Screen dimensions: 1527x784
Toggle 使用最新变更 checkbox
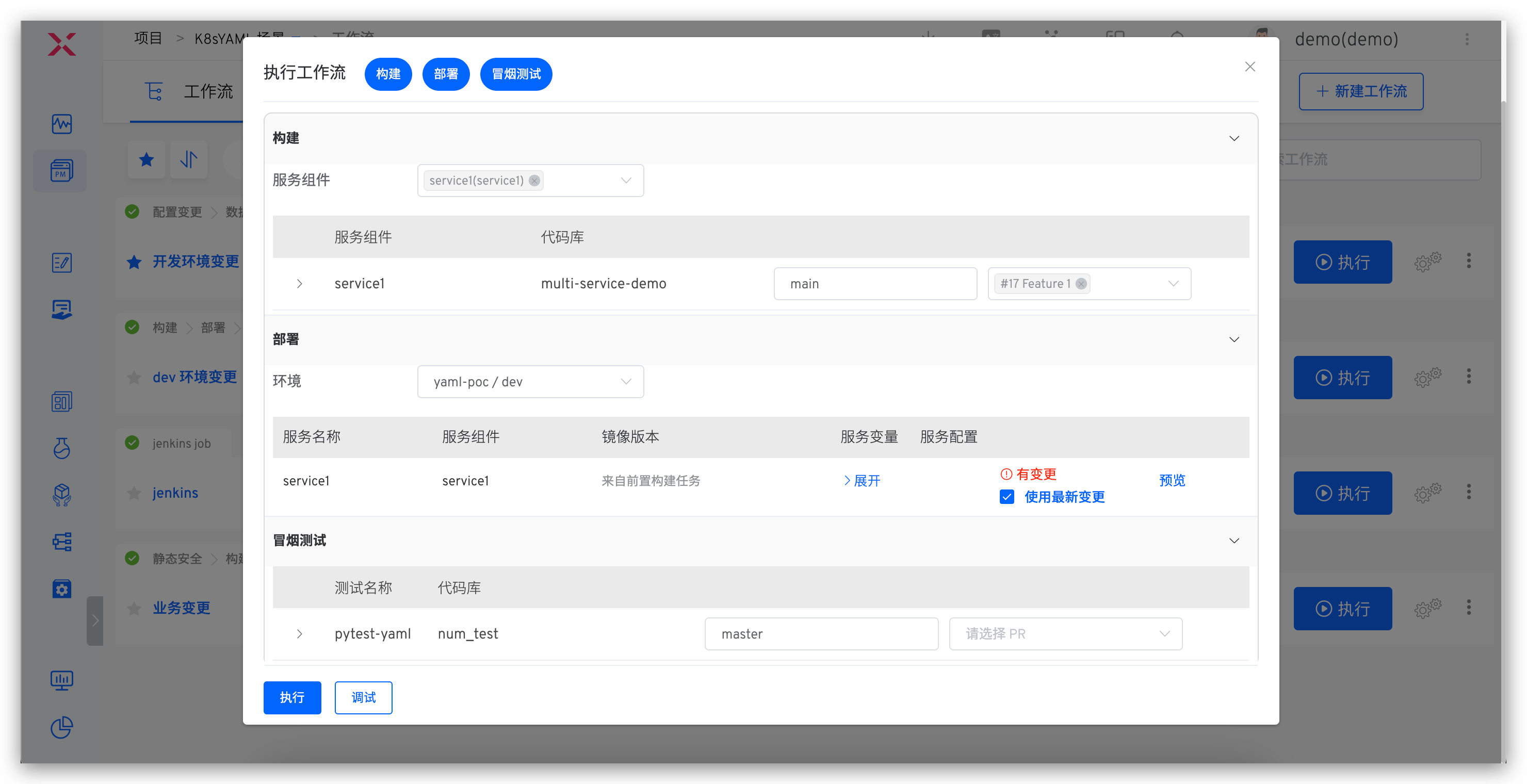point(1006,497)
